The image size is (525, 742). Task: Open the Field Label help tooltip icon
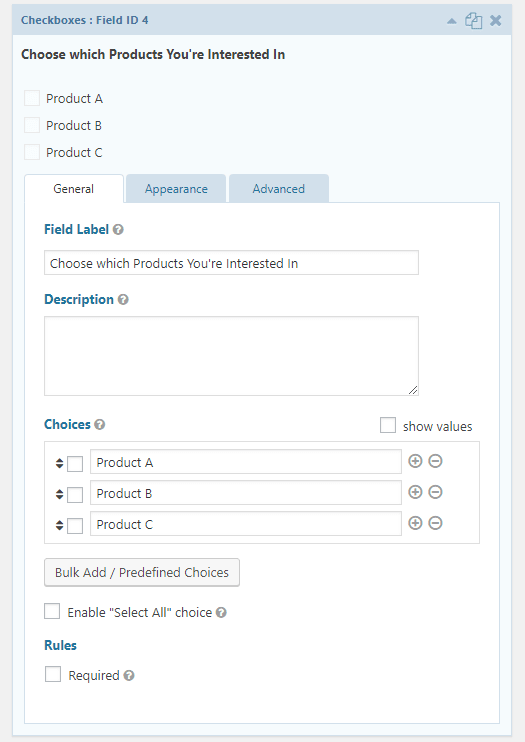tap(118, 230)
